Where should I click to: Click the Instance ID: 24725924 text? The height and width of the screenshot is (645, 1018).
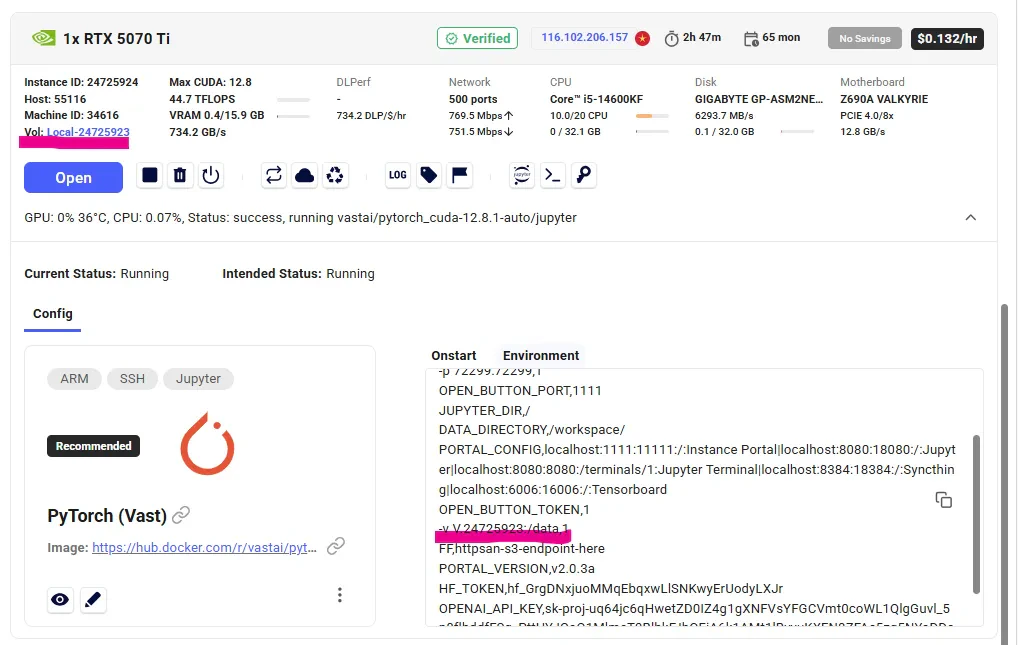tap(81, 82)
